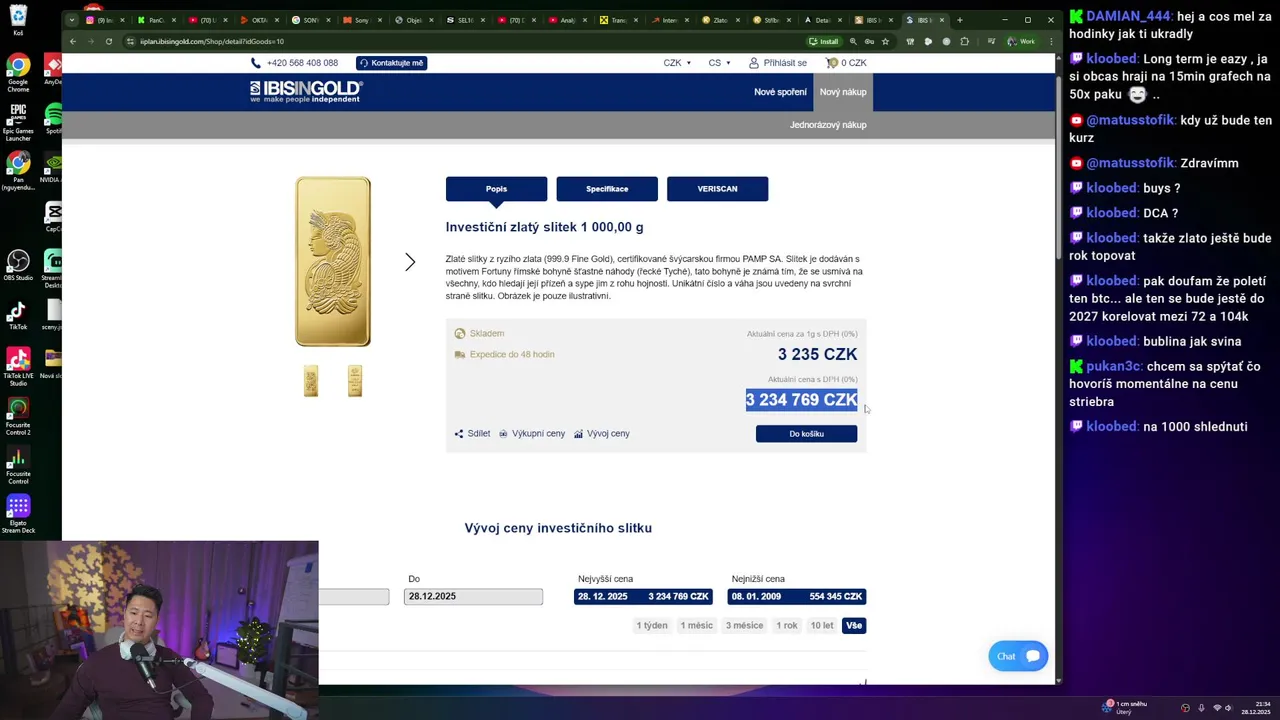The height and width of the screenshot is (720, 1280).
Task: Open the Jednorázový nákup submenu item
Action: click(828, 125)
